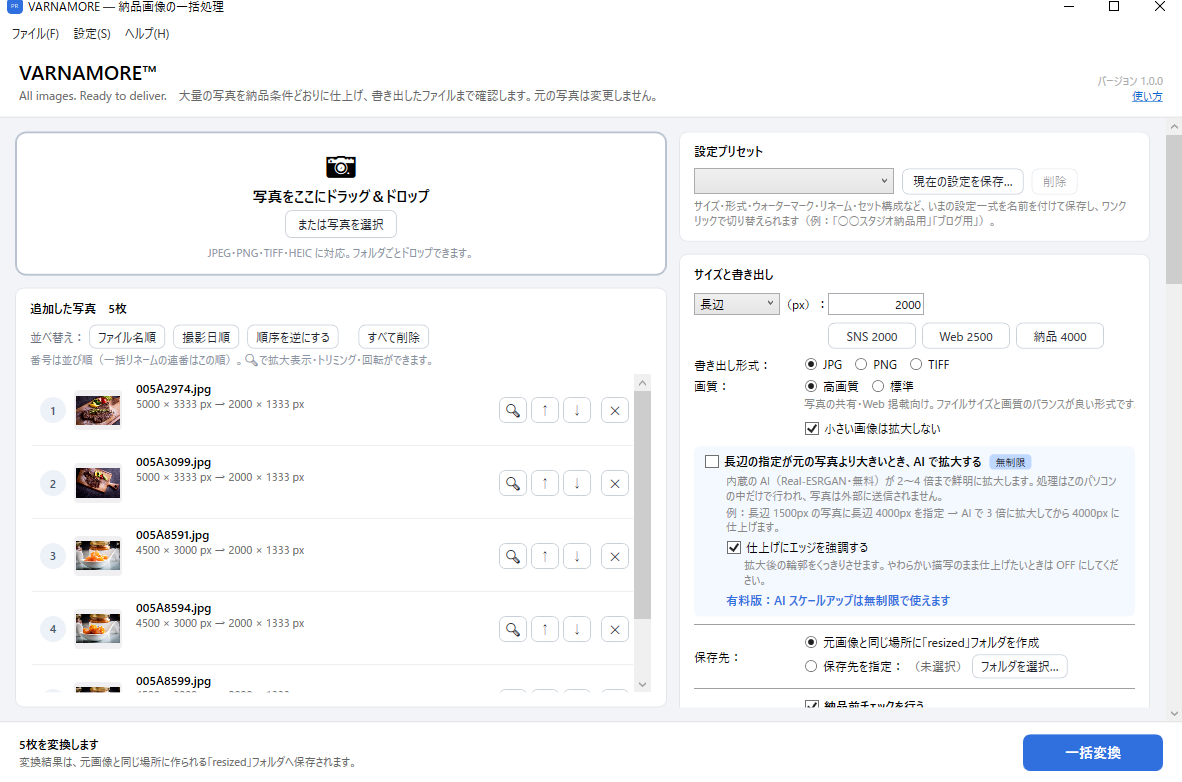The image size is (1182, 782).
Task: Move 005A3099.jpg up one position
Action: point(545,483)
